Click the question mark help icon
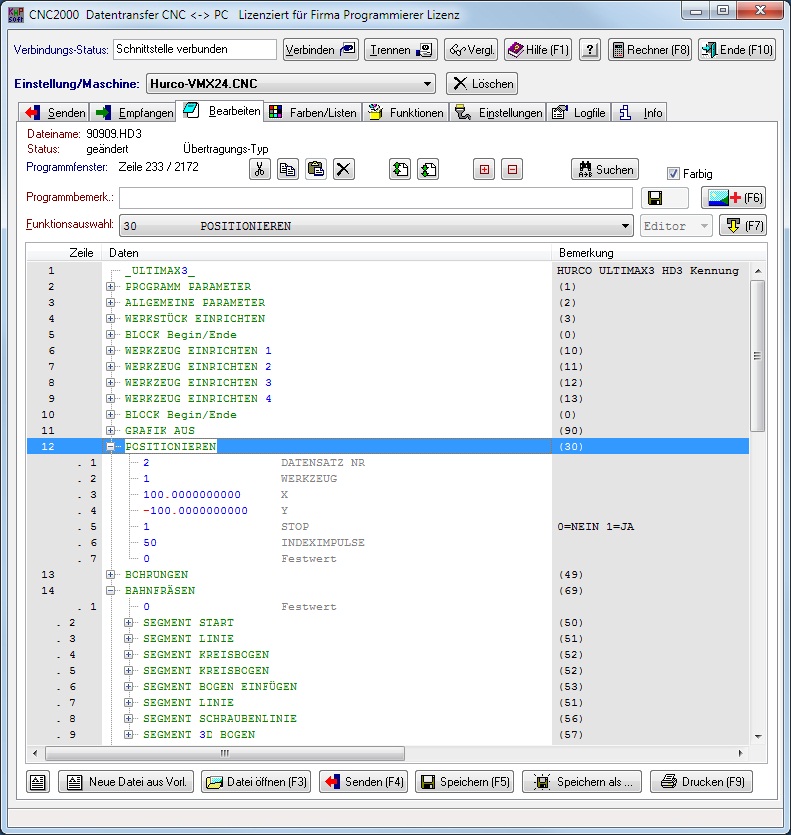This screenshot has width=791, height=835. click(x=589, y=50)
